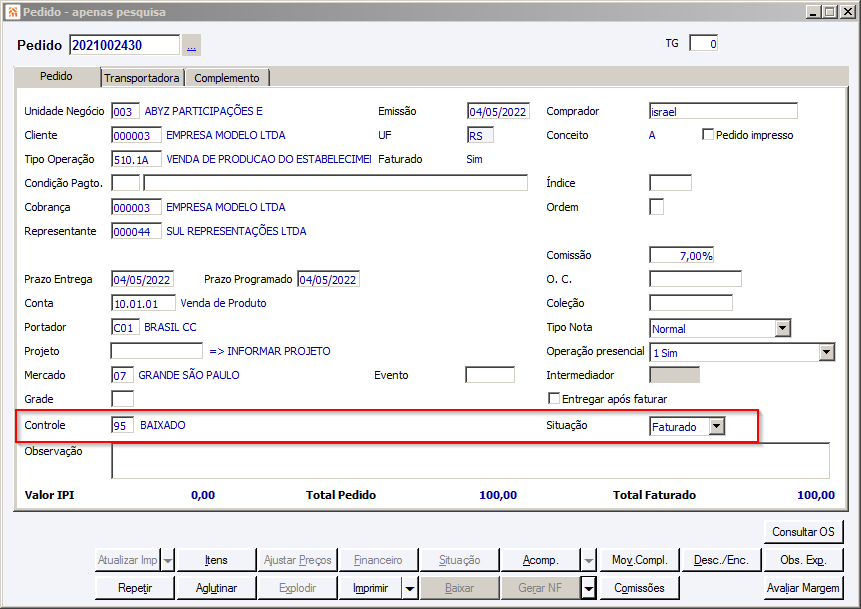
Task: Click the application icon in title bar
Action: tap(12, 12)
